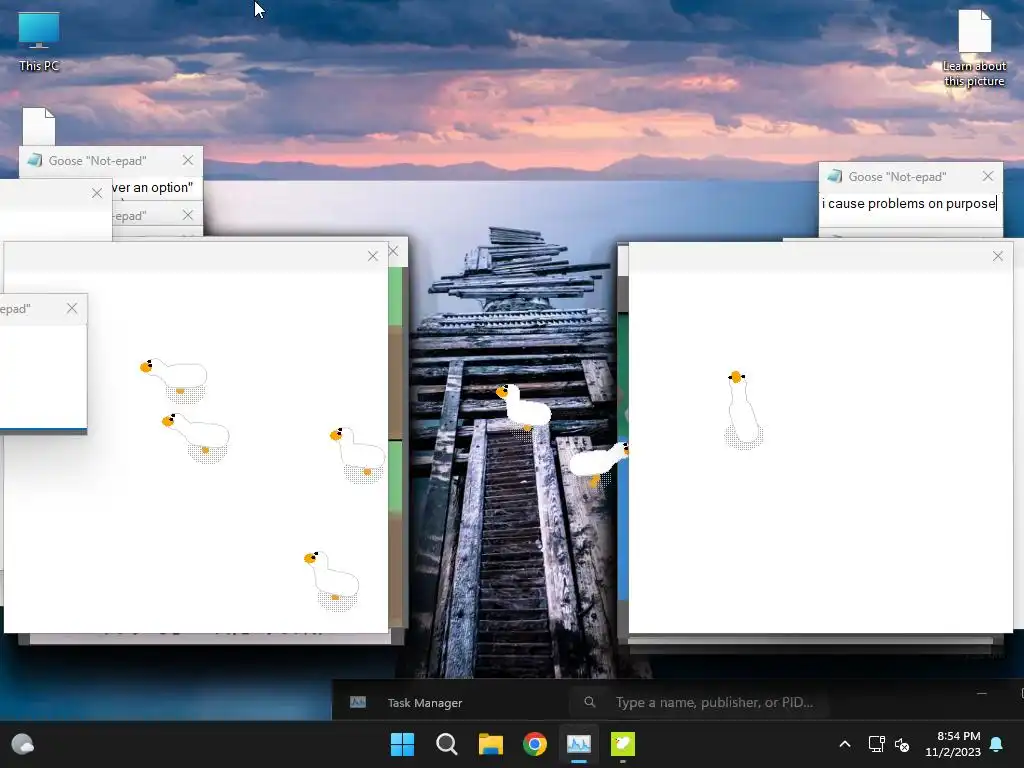Close the white window containing a single goose
1024x768 pixels.
[998, 256]
